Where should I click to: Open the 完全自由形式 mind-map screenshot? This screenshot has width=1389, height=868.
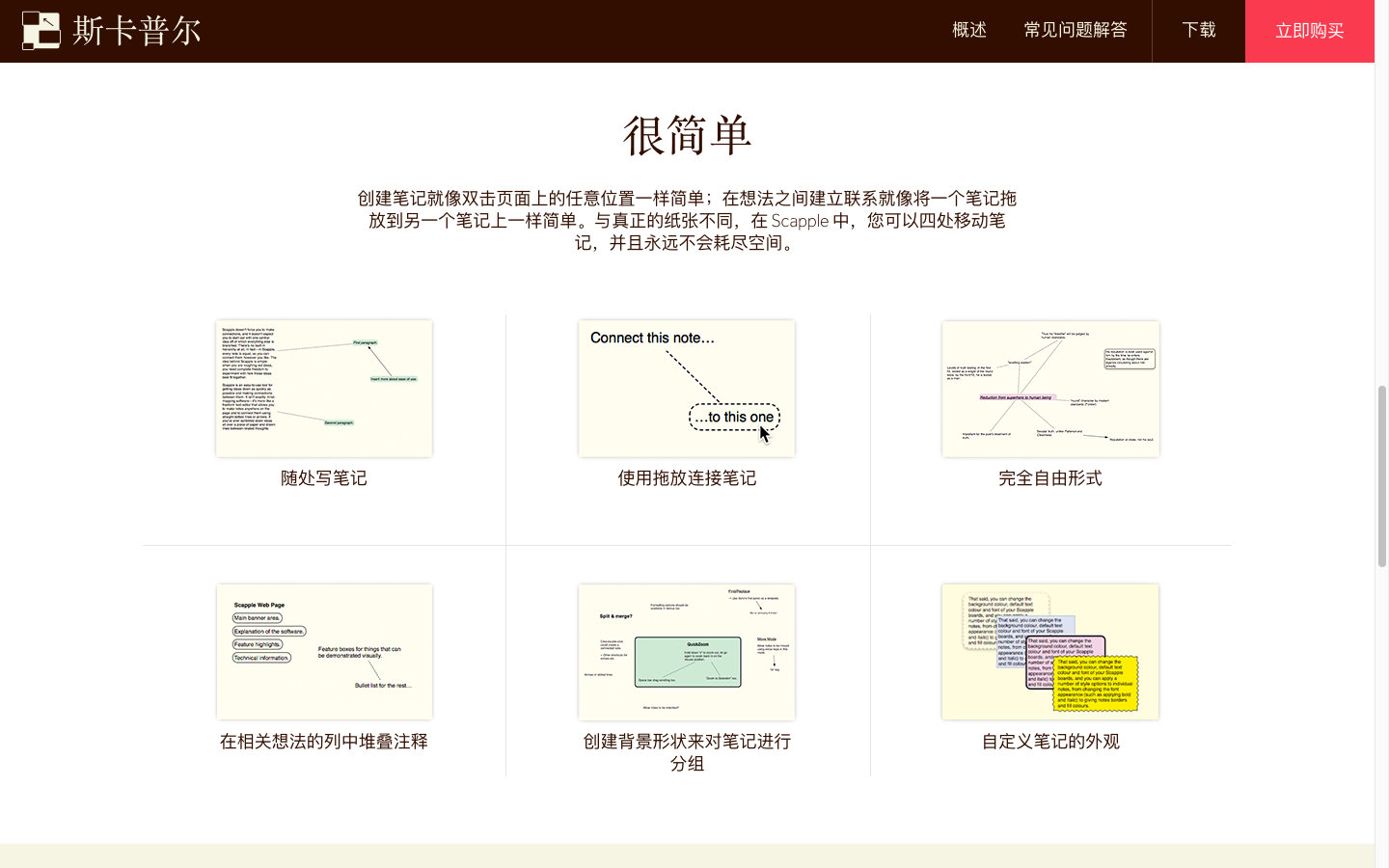pos(1050,388)
